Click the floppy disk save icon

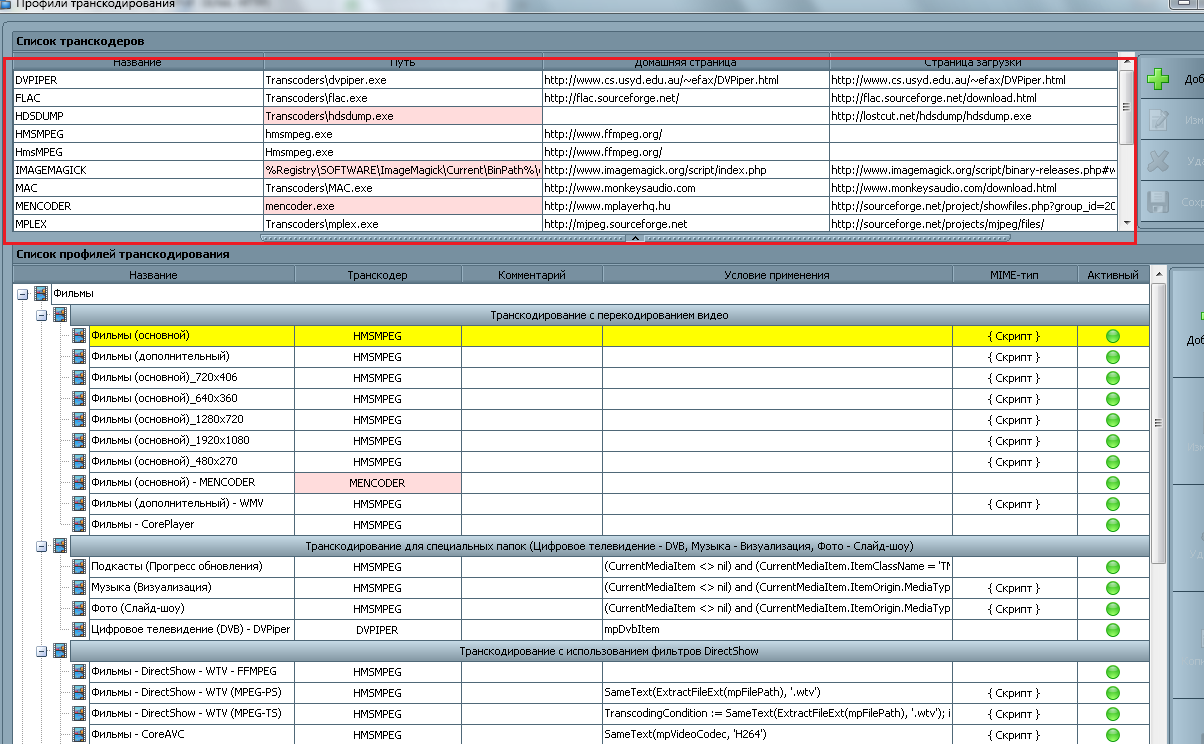point(1158,202)
